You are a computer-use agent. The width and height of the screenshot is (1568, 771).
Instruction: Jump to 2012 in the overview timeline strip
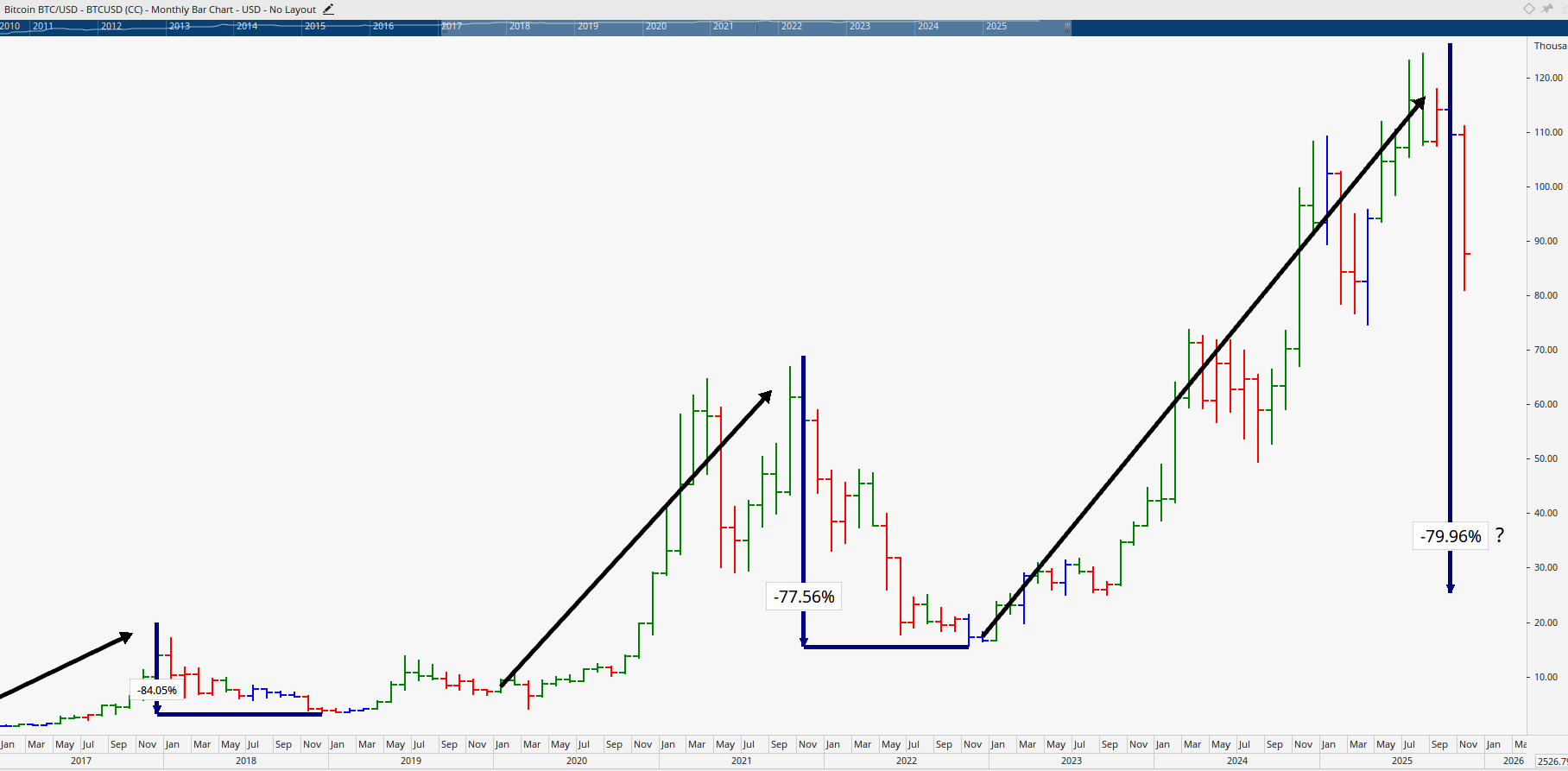[x=111, y=26]
